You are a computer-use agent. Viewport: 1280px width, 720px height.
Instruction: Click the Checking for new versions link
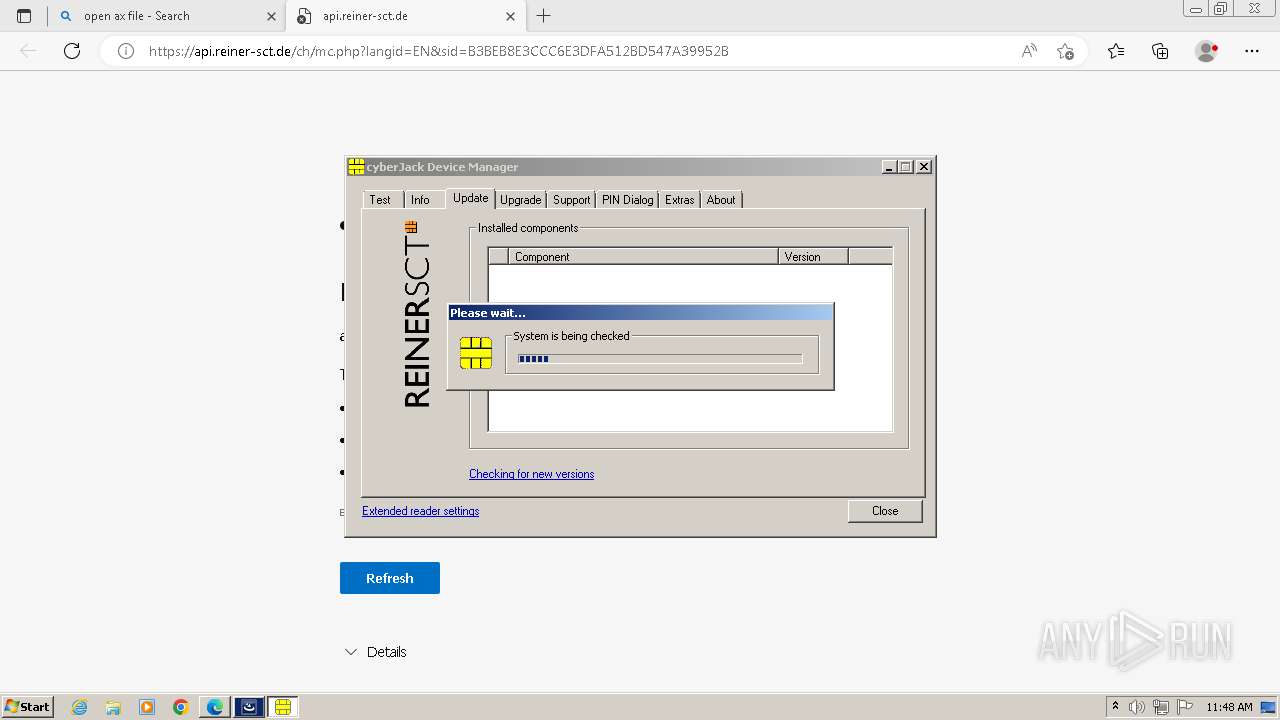[x=531, y=474]
